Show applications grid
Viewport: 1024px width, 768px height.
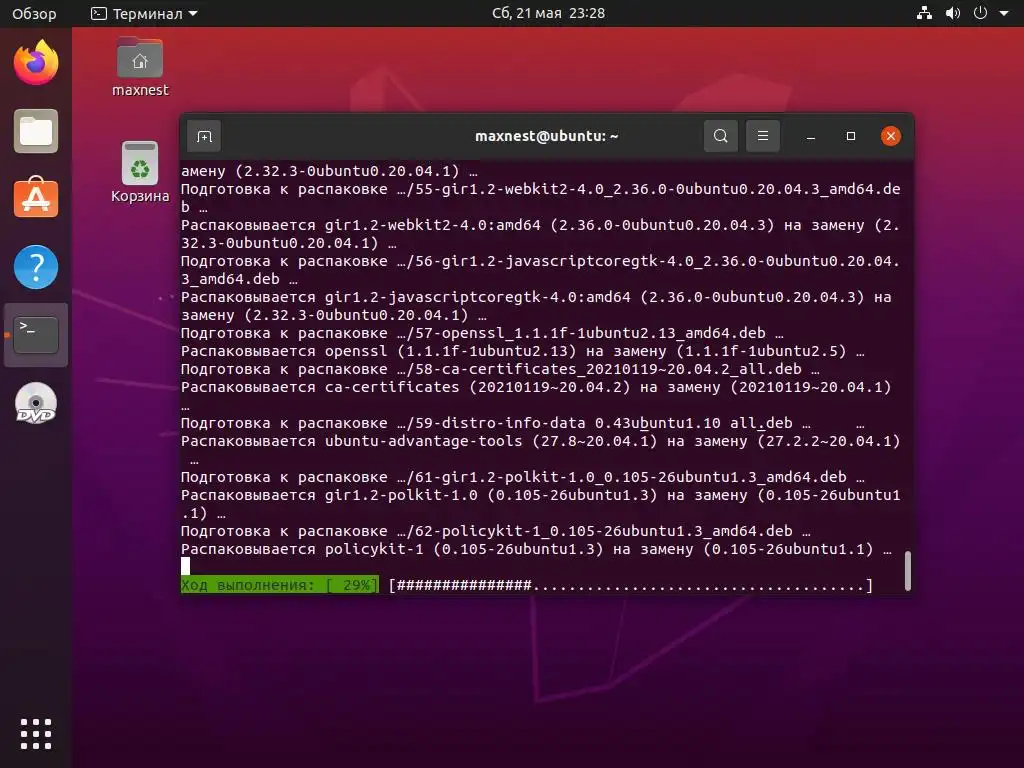click(x=36, y=734)
